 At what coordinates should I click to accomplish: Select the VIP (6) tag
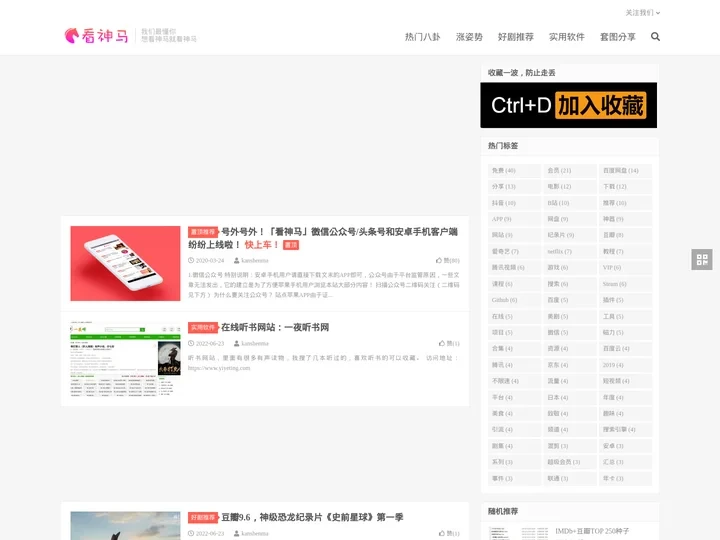[x=625, y=268]
